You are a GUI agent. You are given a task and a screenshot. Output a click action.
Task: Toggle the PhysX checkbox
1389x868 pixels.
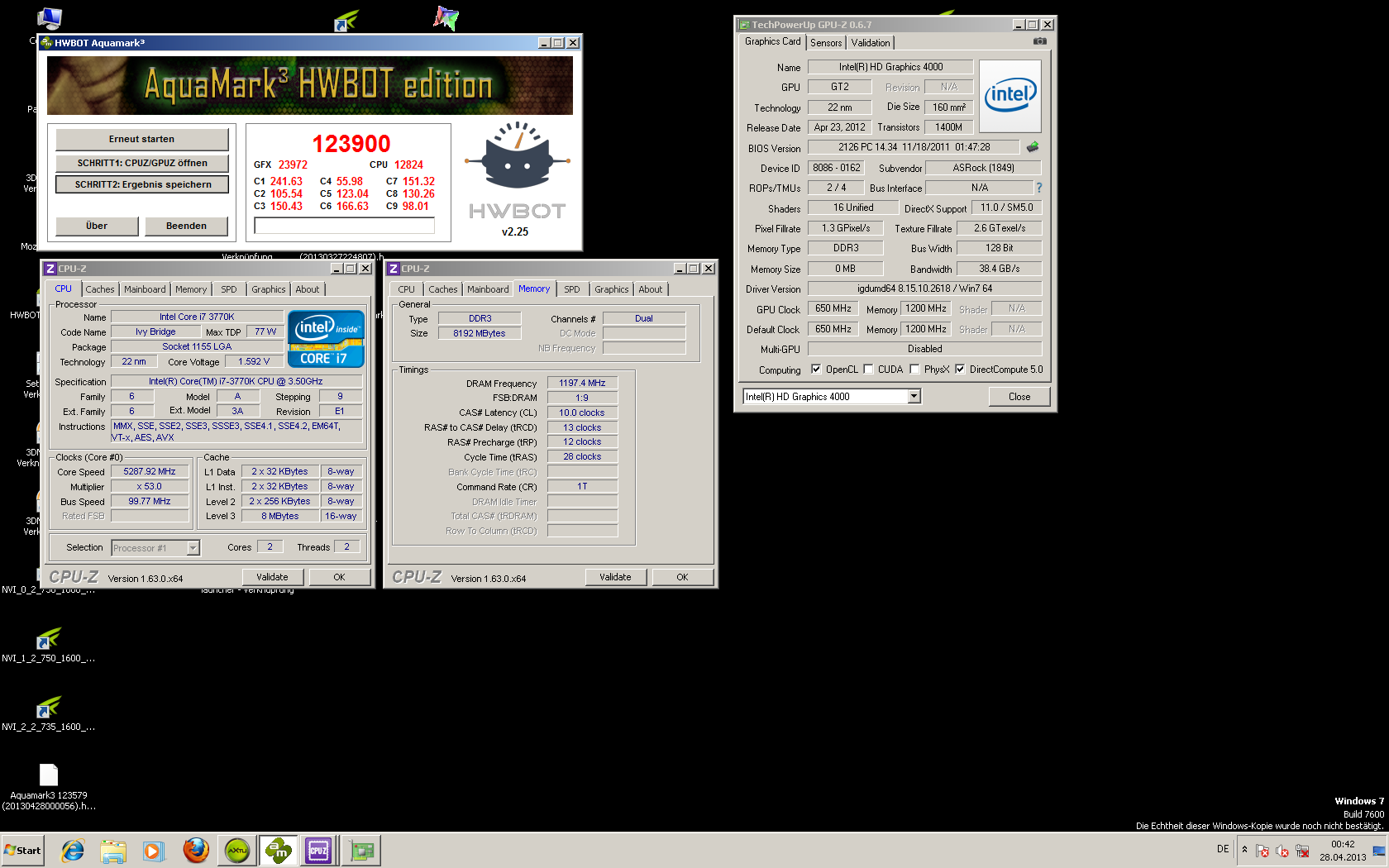tap(914, 370)
